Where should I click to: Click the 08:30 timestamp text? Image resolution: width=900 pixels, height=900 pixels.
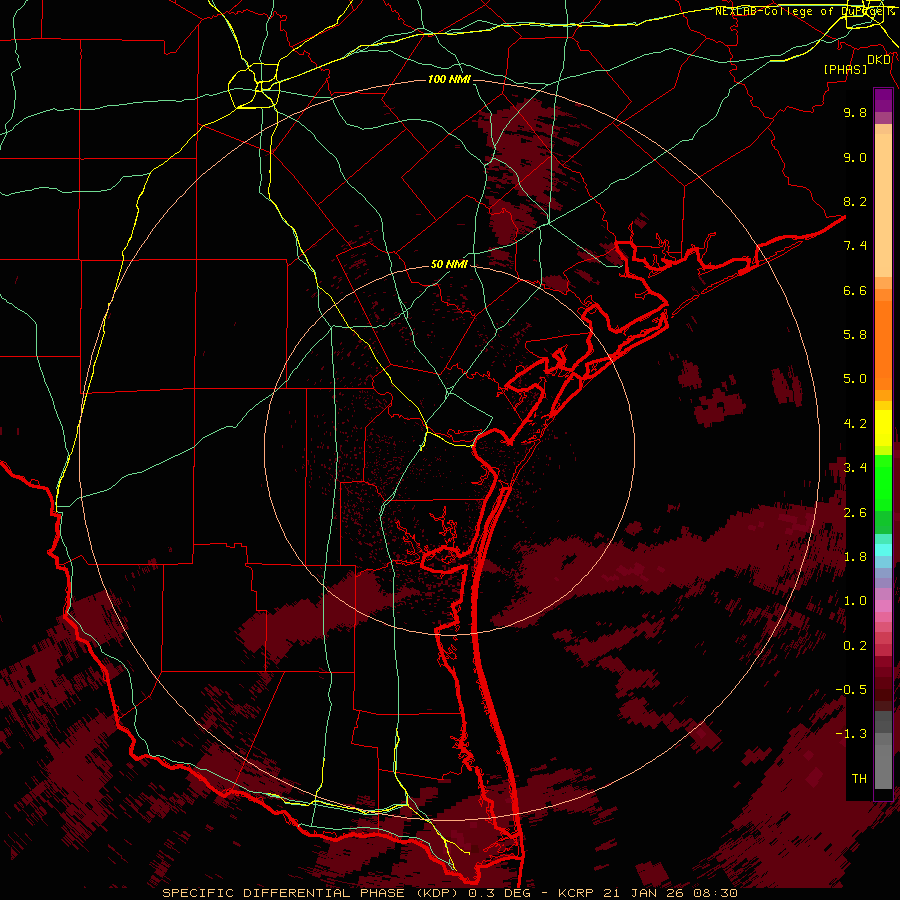[717, 893]
